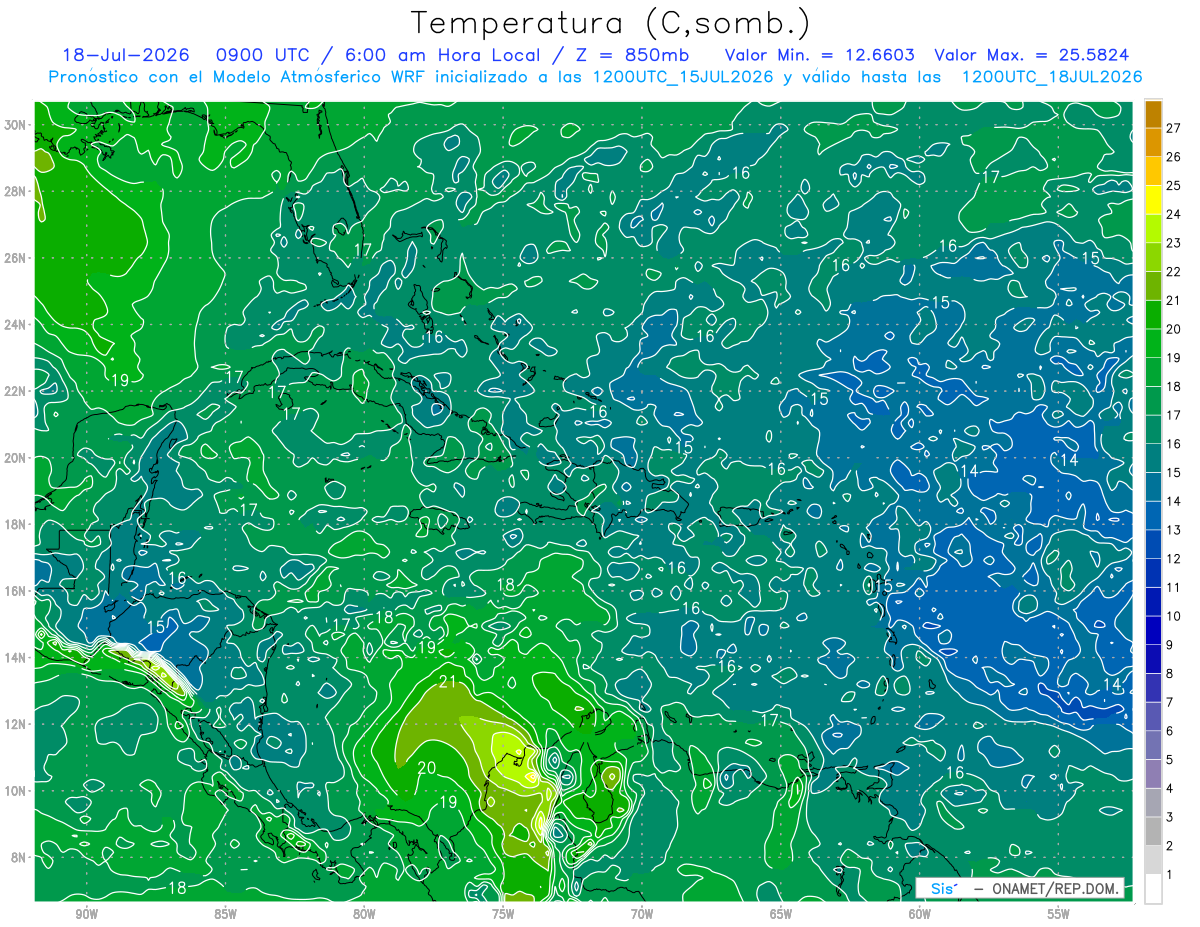1200x927 pixels.
Task: Click the "21" contour label on the map
Action: pos(448,682)
